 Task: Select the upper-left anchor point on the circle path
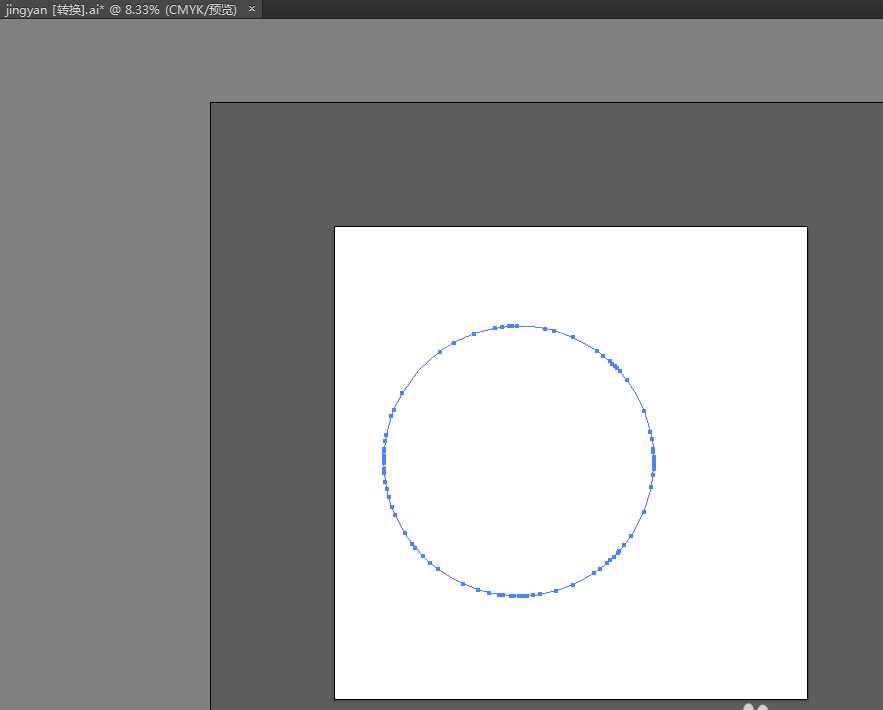(x=440, y=351)
